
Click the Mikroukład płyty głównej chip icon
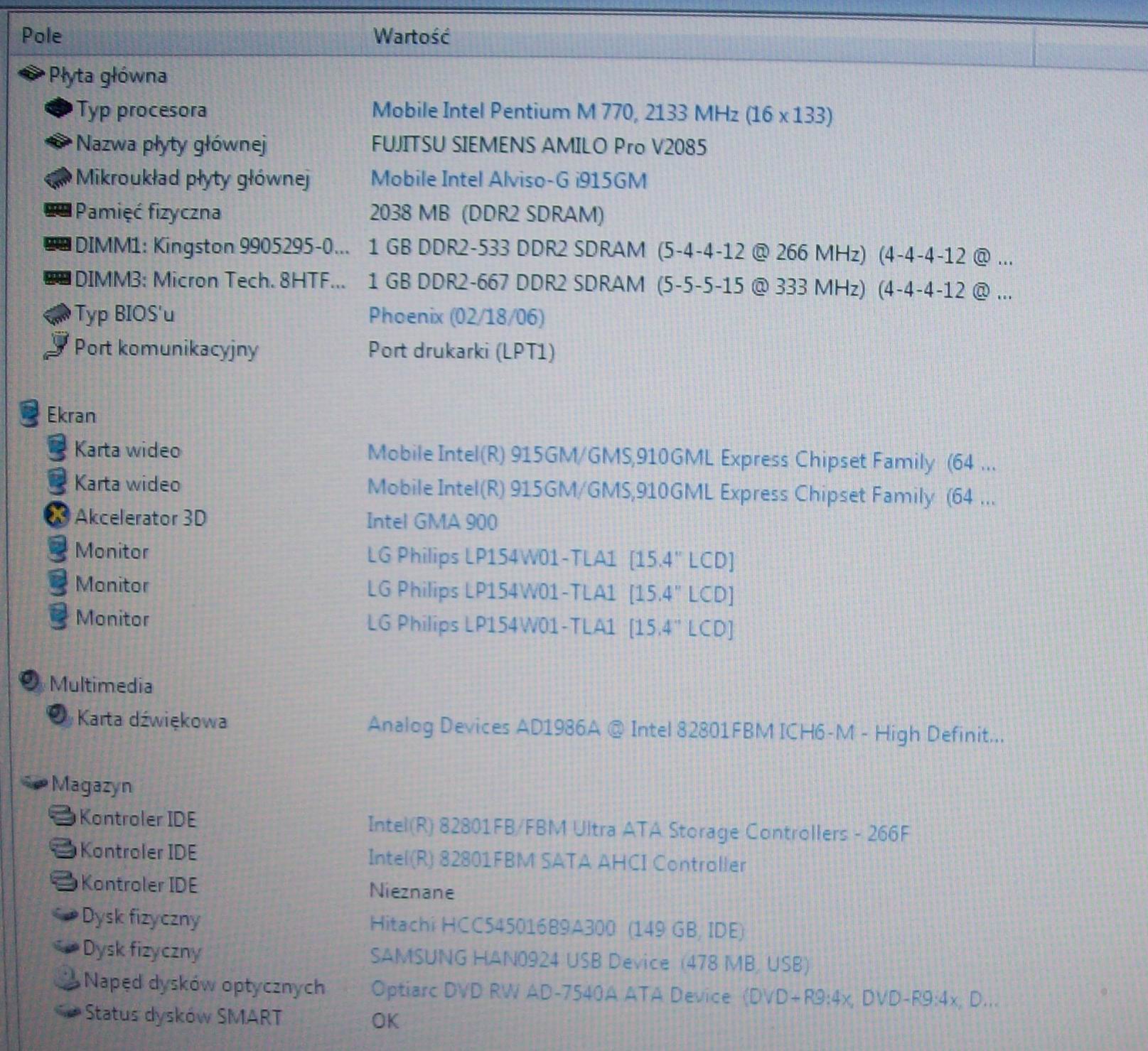click(x=58, y=177)
